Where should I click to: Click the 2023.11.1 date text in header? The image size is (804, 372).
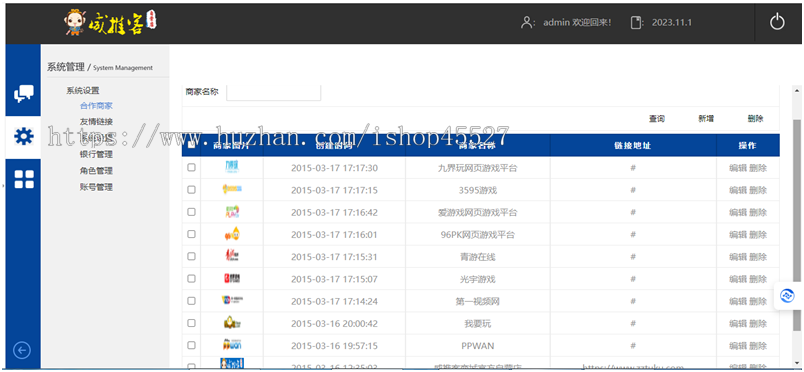click(x=672, y=23)
